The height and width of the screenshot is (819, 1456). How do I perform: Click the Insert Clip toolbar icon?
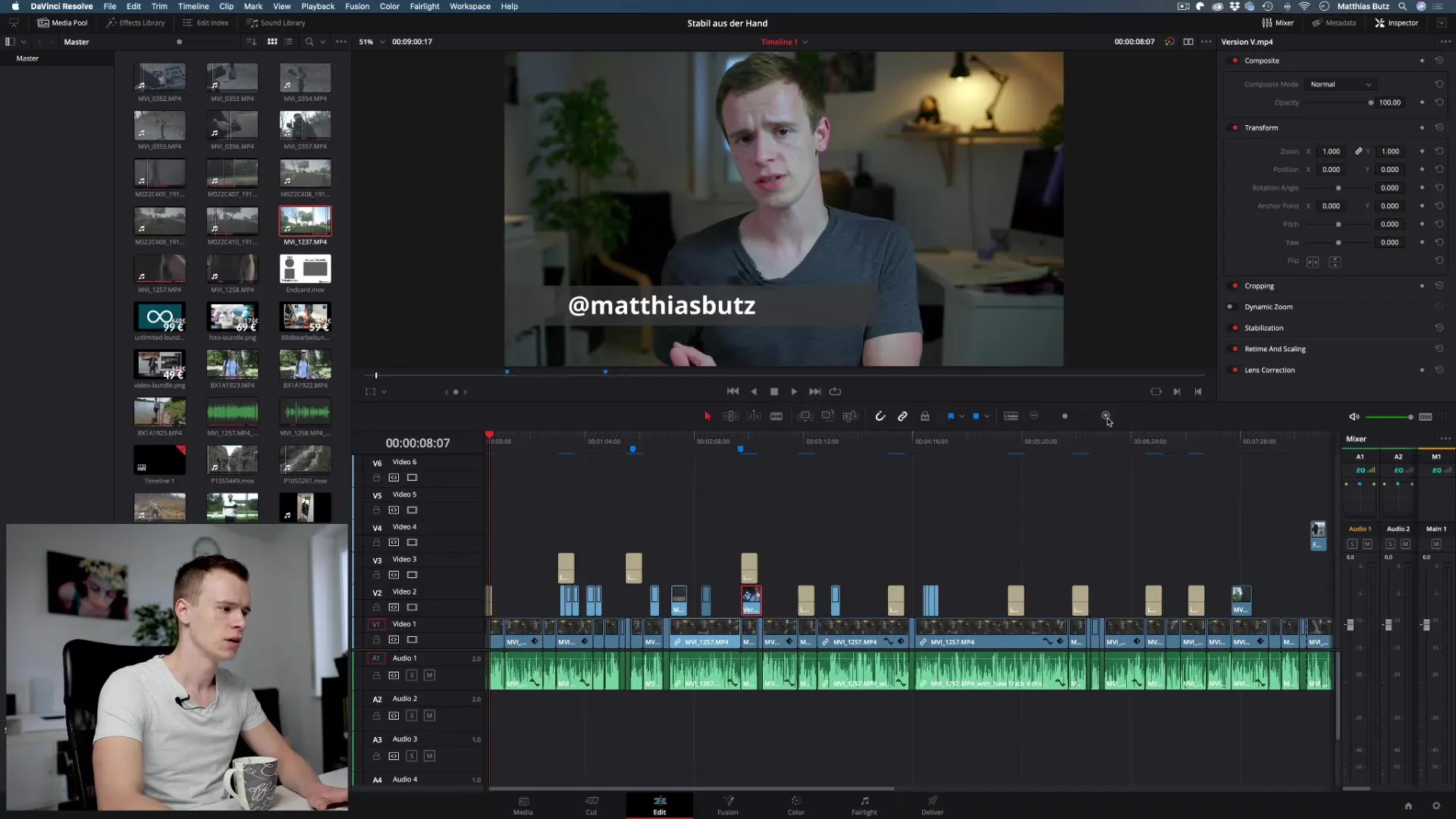[805, 416]
